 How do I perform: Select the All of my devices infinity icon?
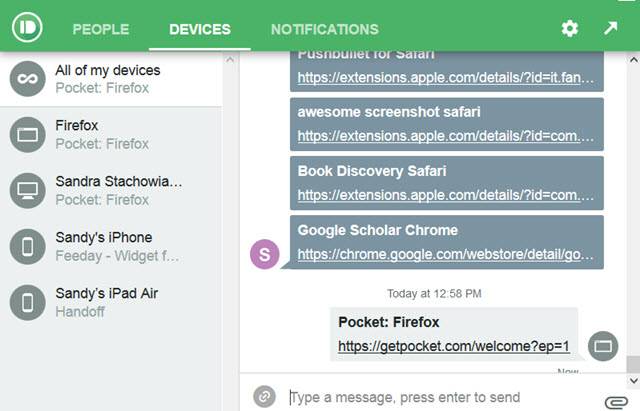[x=27, y=79]
